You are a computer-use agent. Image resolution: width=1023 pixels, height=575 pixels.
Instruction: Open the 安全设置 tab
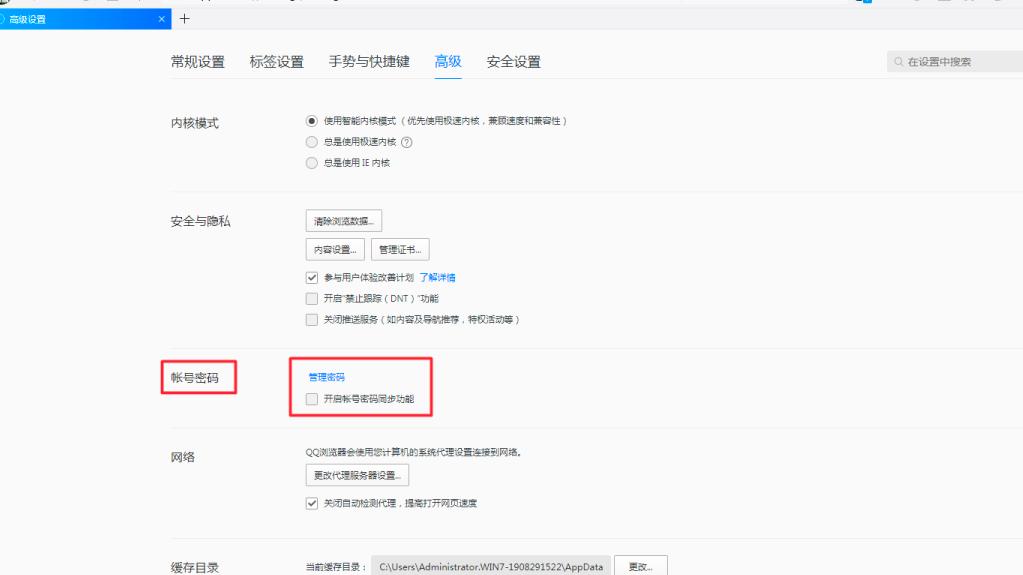tap(513, 62)
